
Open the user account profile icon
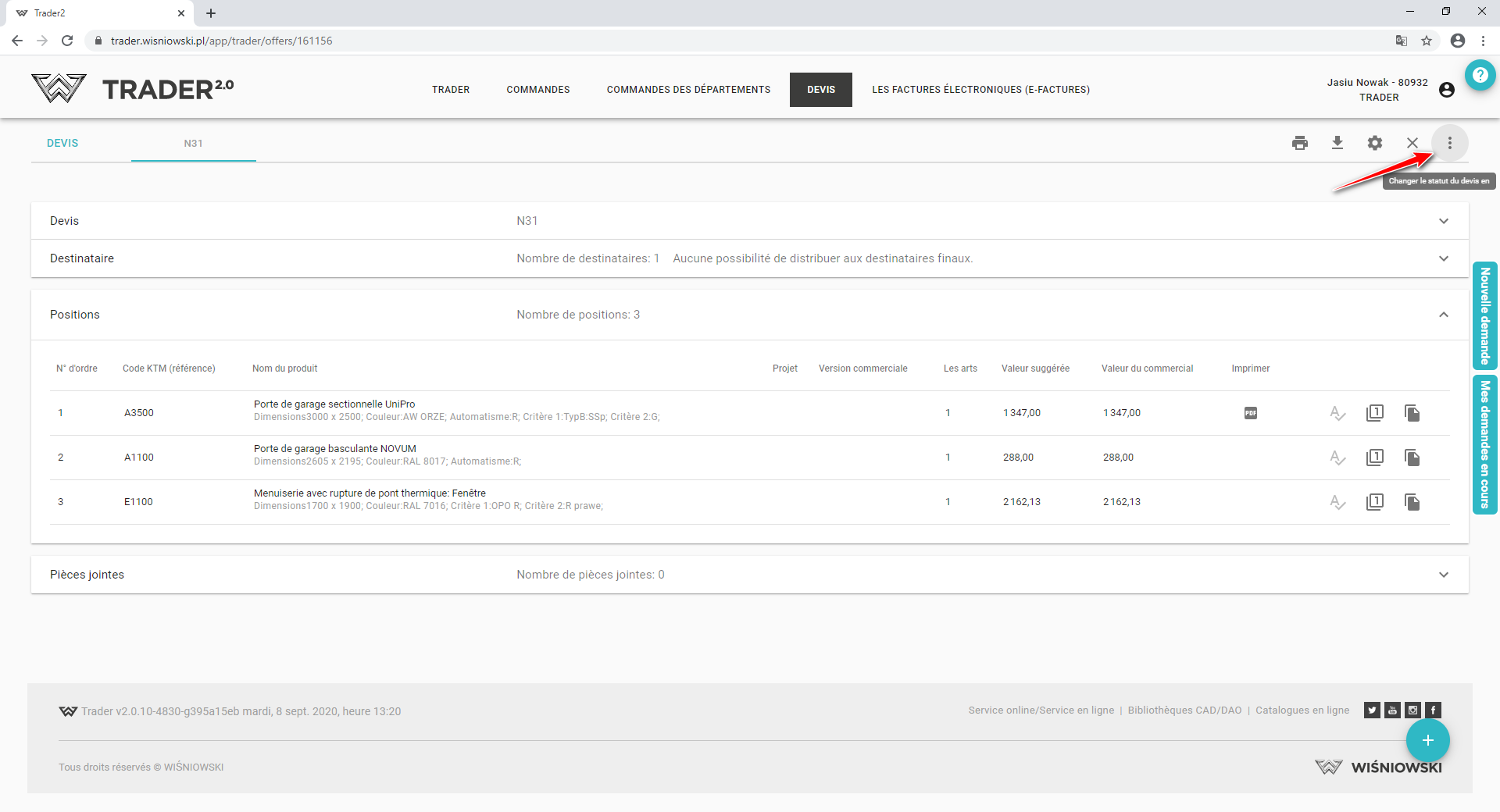pyautogui.click(x=1447, y=90)
